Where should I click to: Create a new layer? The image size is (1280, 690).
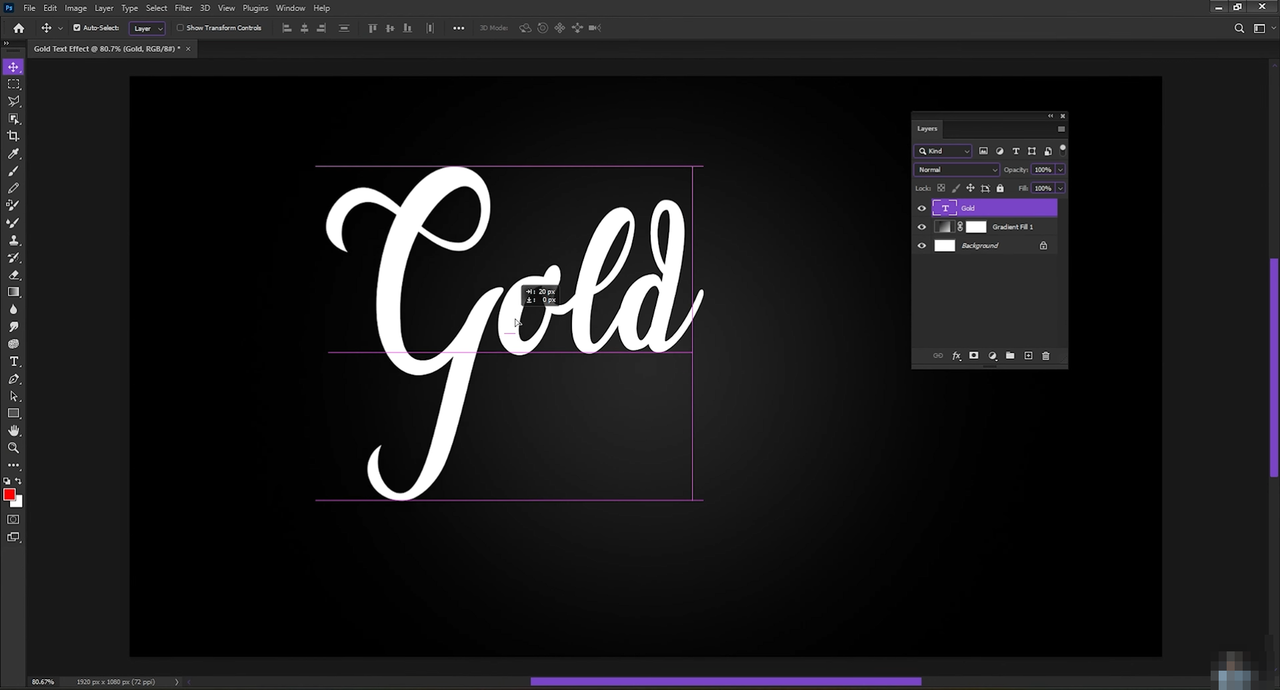point(1028,356)
